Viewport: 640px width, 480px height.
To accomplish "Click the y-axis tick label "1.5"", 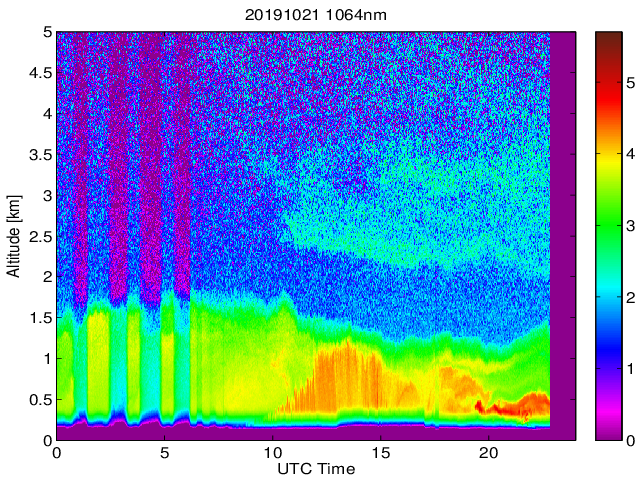I will [x=41, y=318].
